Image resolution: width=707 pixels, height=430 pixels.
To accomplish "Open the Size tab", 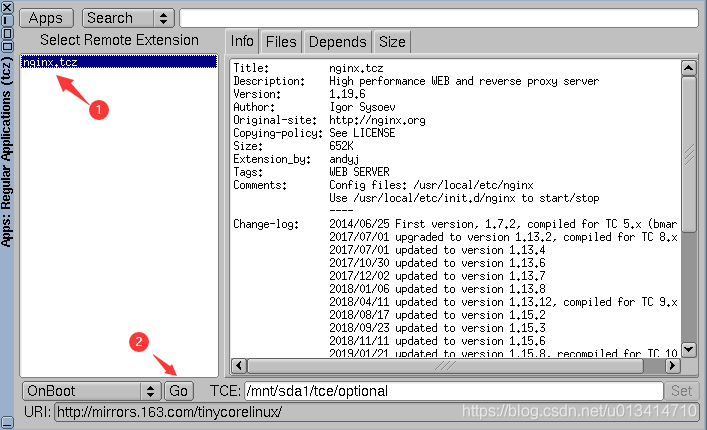I will pos(392,42).
